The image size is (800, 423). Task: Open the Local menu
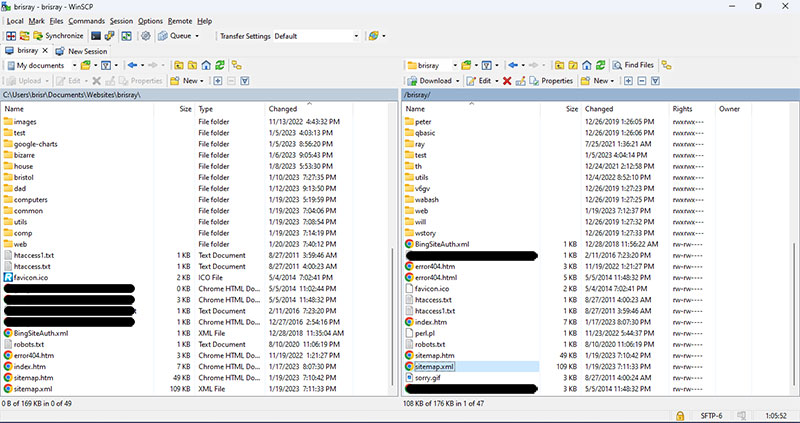tap(15, 21)
